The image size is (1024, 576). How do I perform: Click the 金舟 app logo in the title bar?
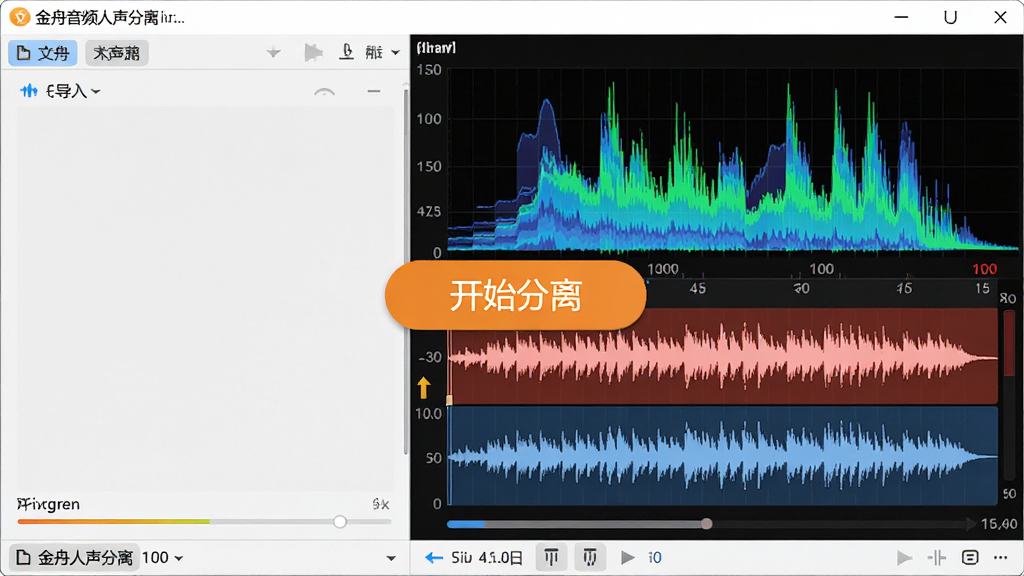point(20,17)
